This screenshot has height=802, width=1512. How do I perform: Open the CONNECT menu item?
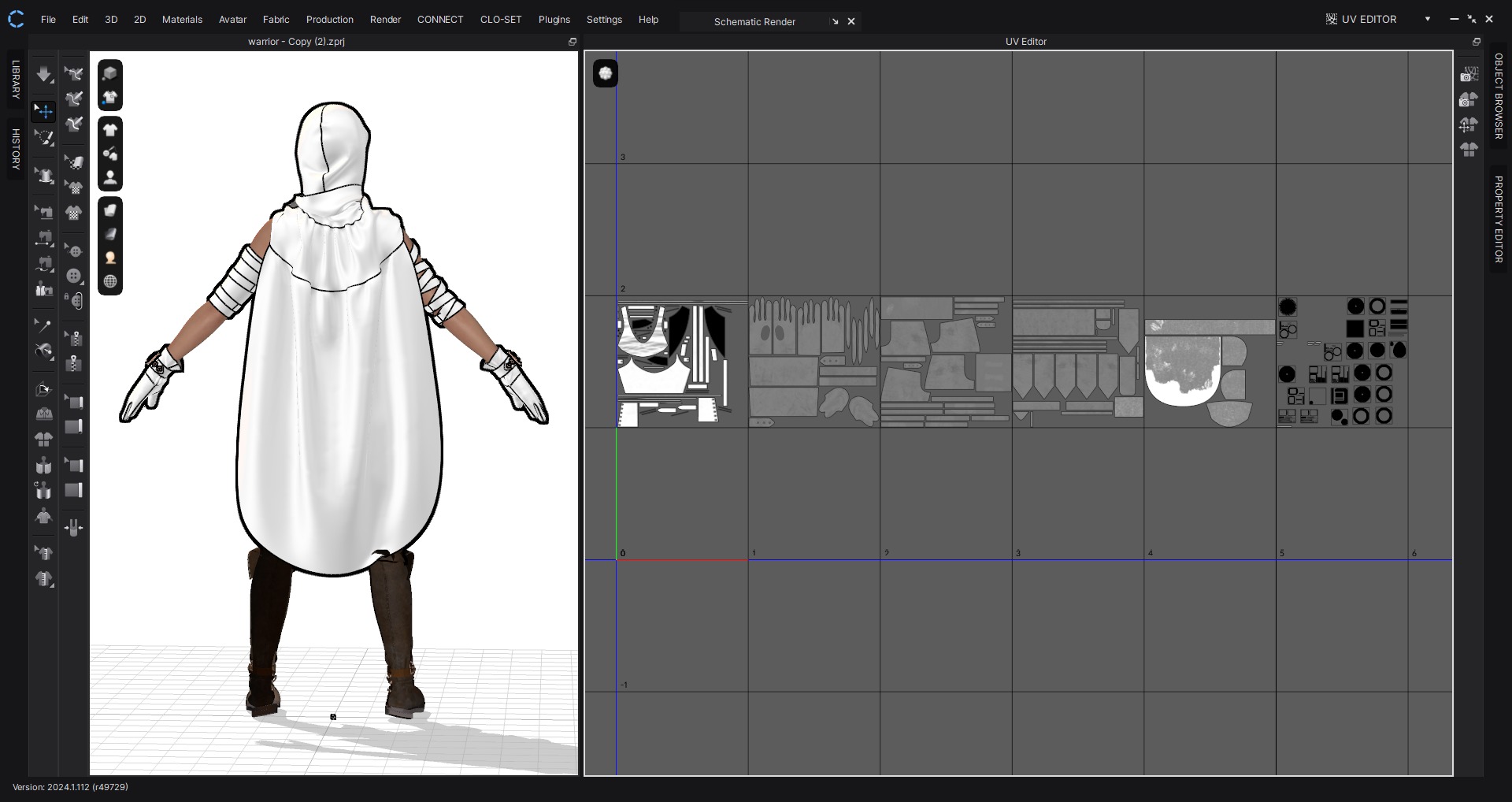click(x=440, y=20)
